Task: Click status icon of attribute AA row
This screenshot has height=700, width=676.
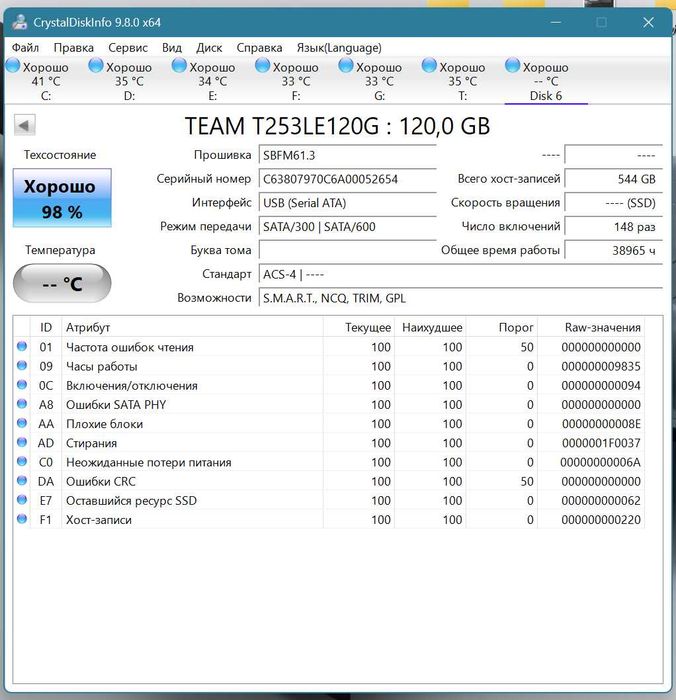Action: [x=22, y=423]
